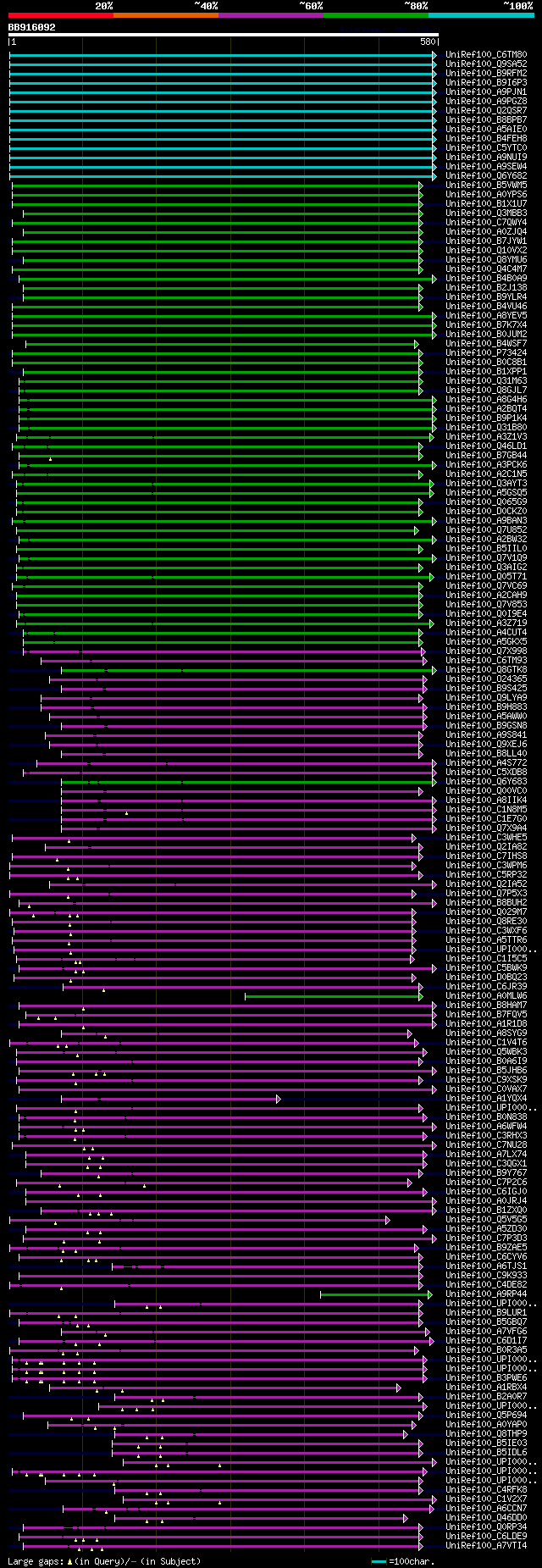Click the short green alignment bar for A9RP44
The width and height of the screenshot is (542, 1568).
[376, 1294]
